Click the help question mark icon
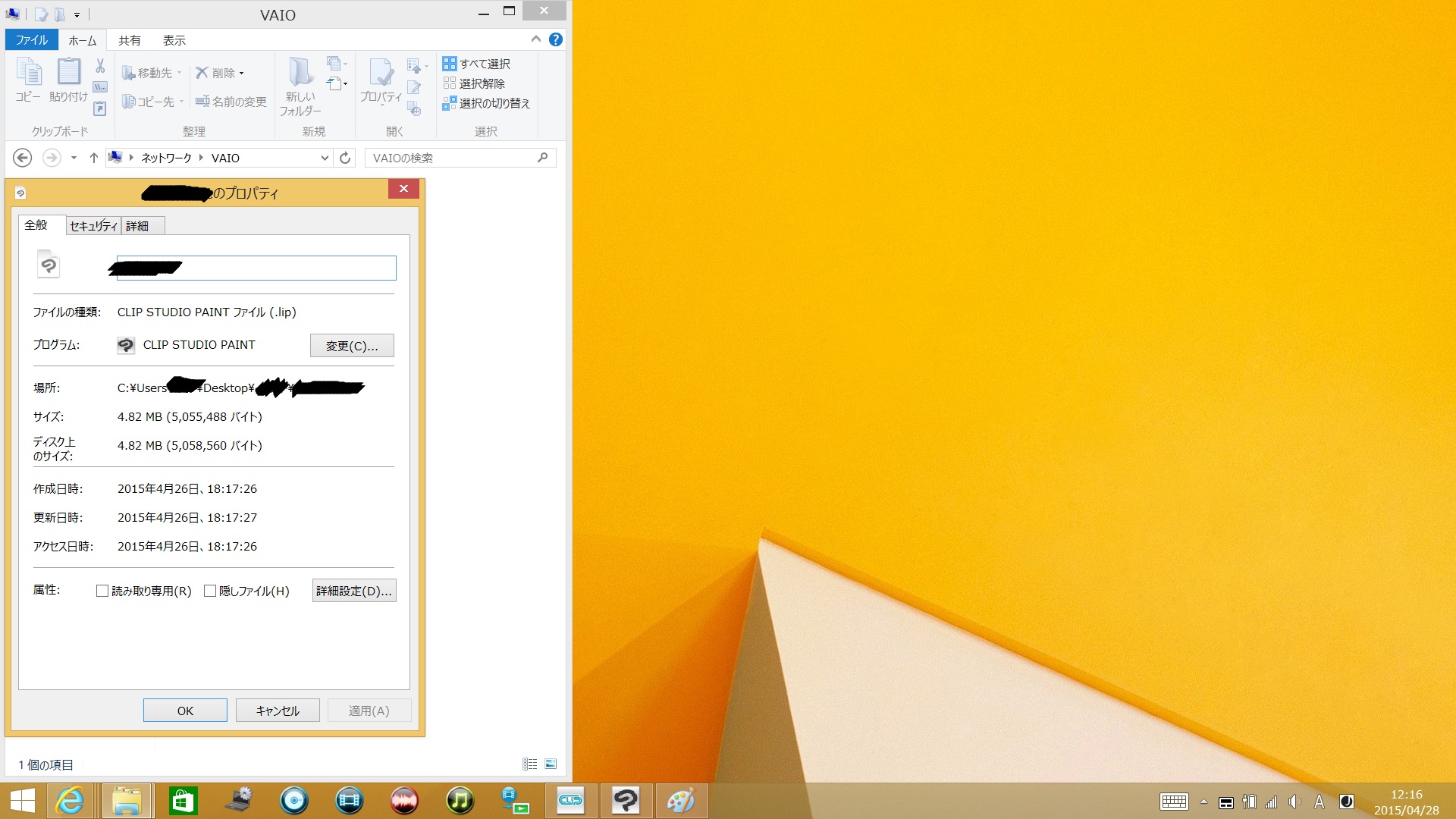Viewport: 1456px width, 819px height. tap(556, 39)
